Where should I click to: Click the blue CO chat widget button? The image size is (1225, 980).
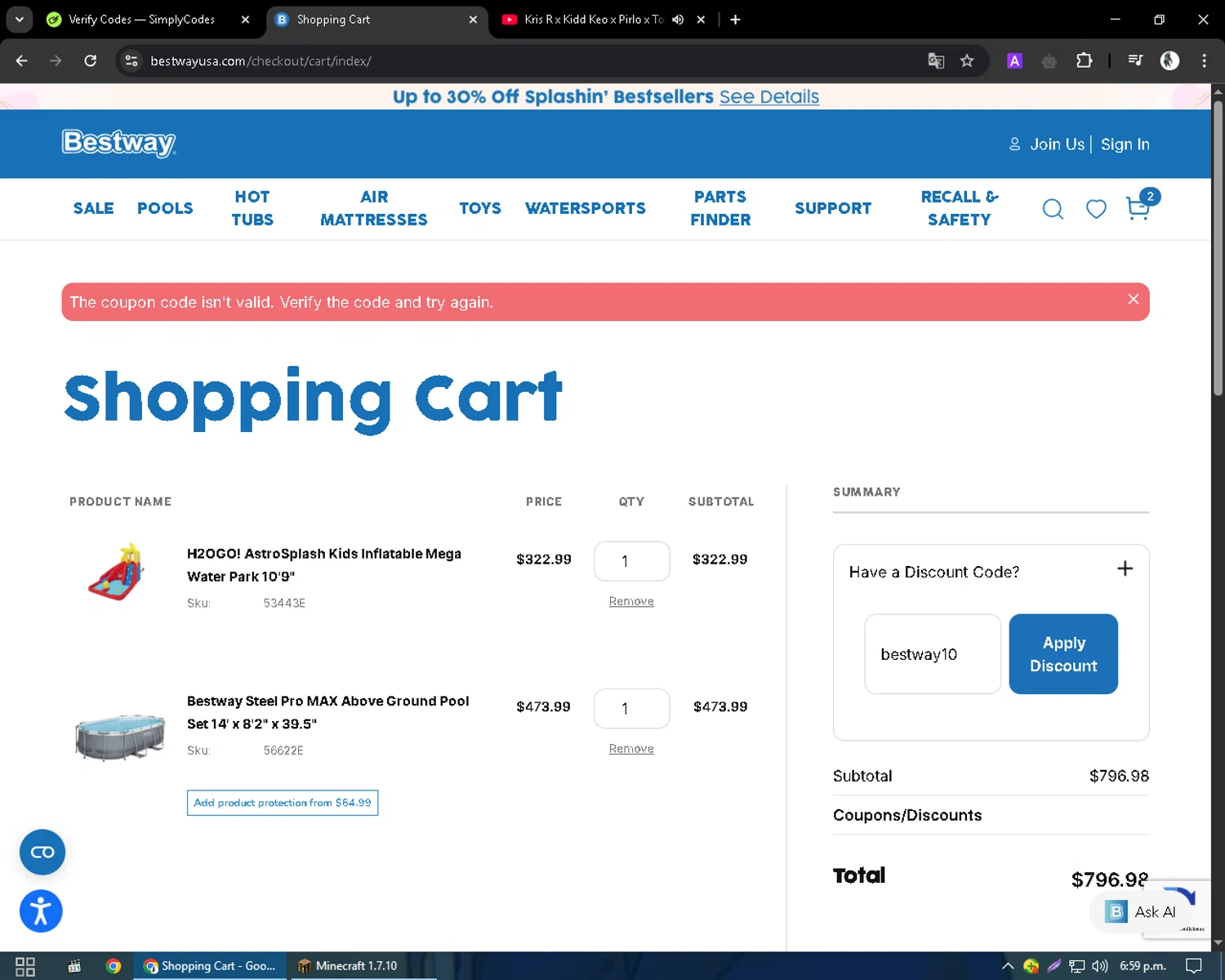[42, 852]
